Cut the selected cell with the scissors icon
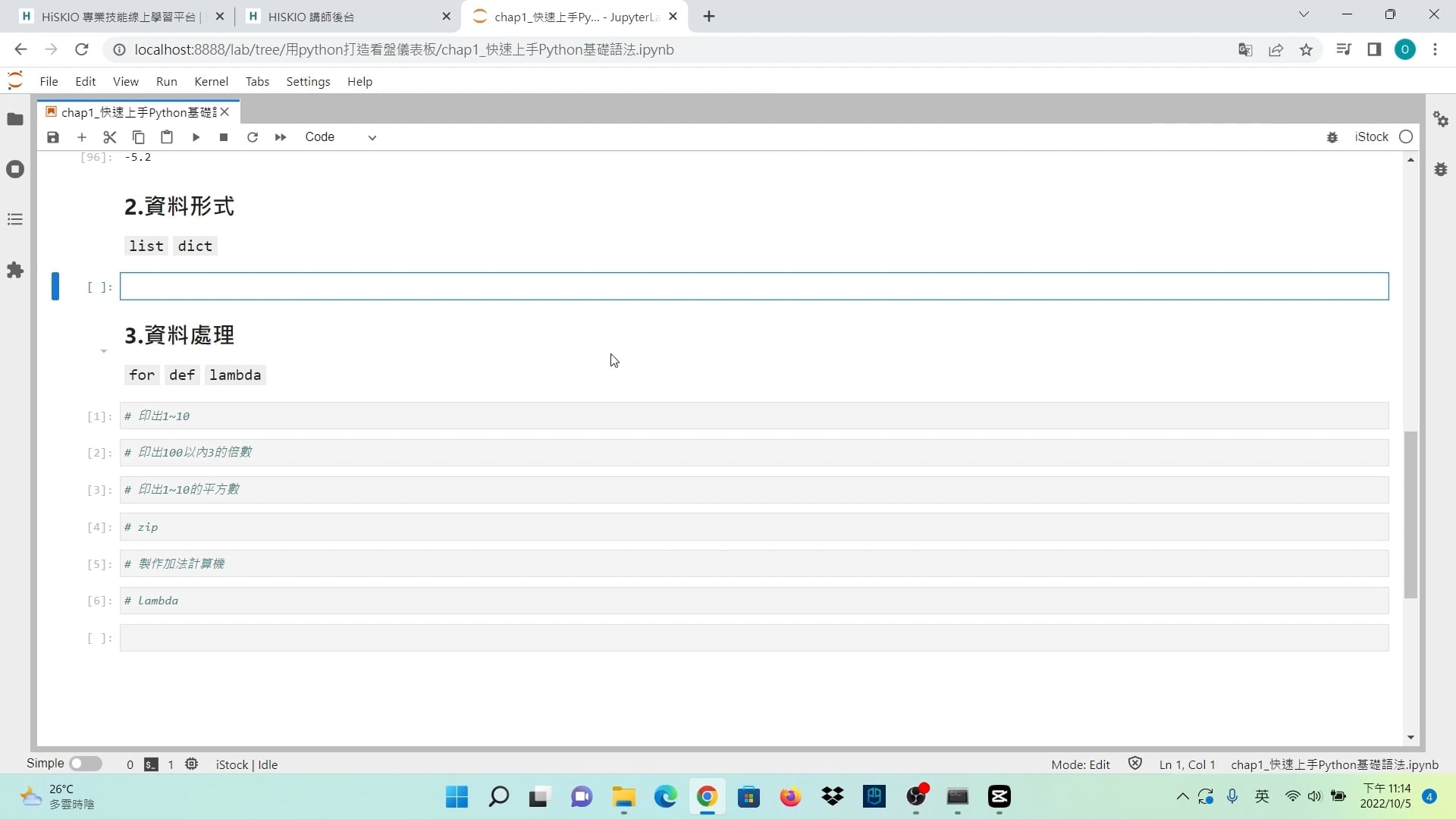 point(110,137)
